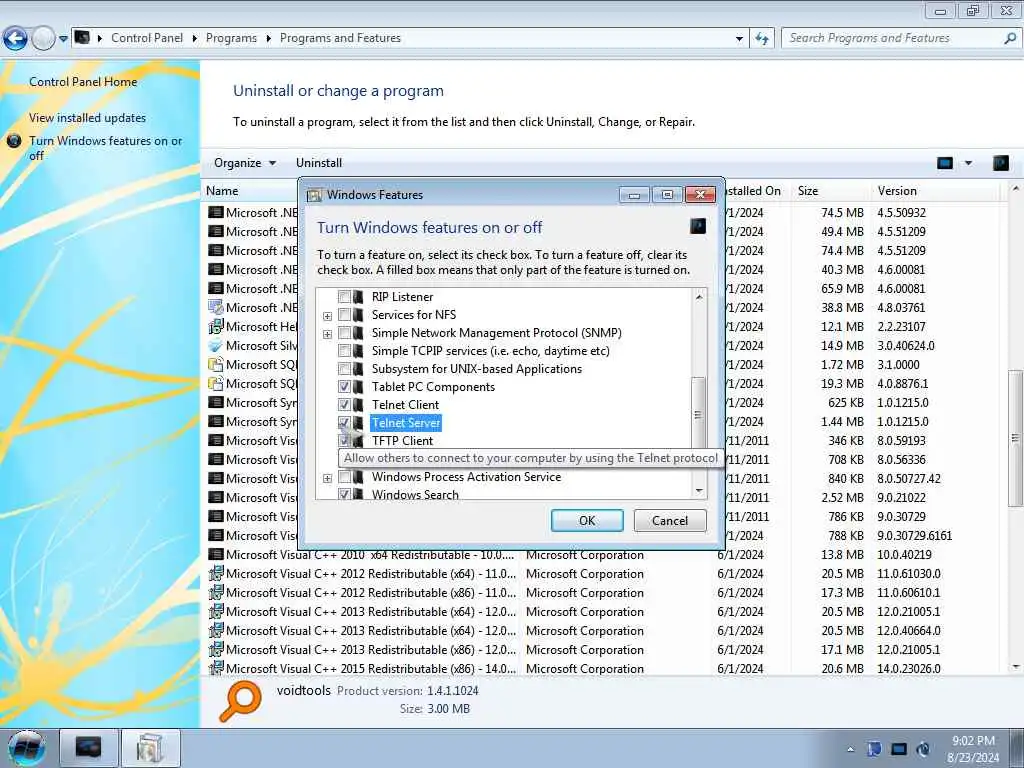1024x768 pixels.
Task: Click icon of Visual C++ 2012 Redistributable (x64)
Action: coord(216,573)
